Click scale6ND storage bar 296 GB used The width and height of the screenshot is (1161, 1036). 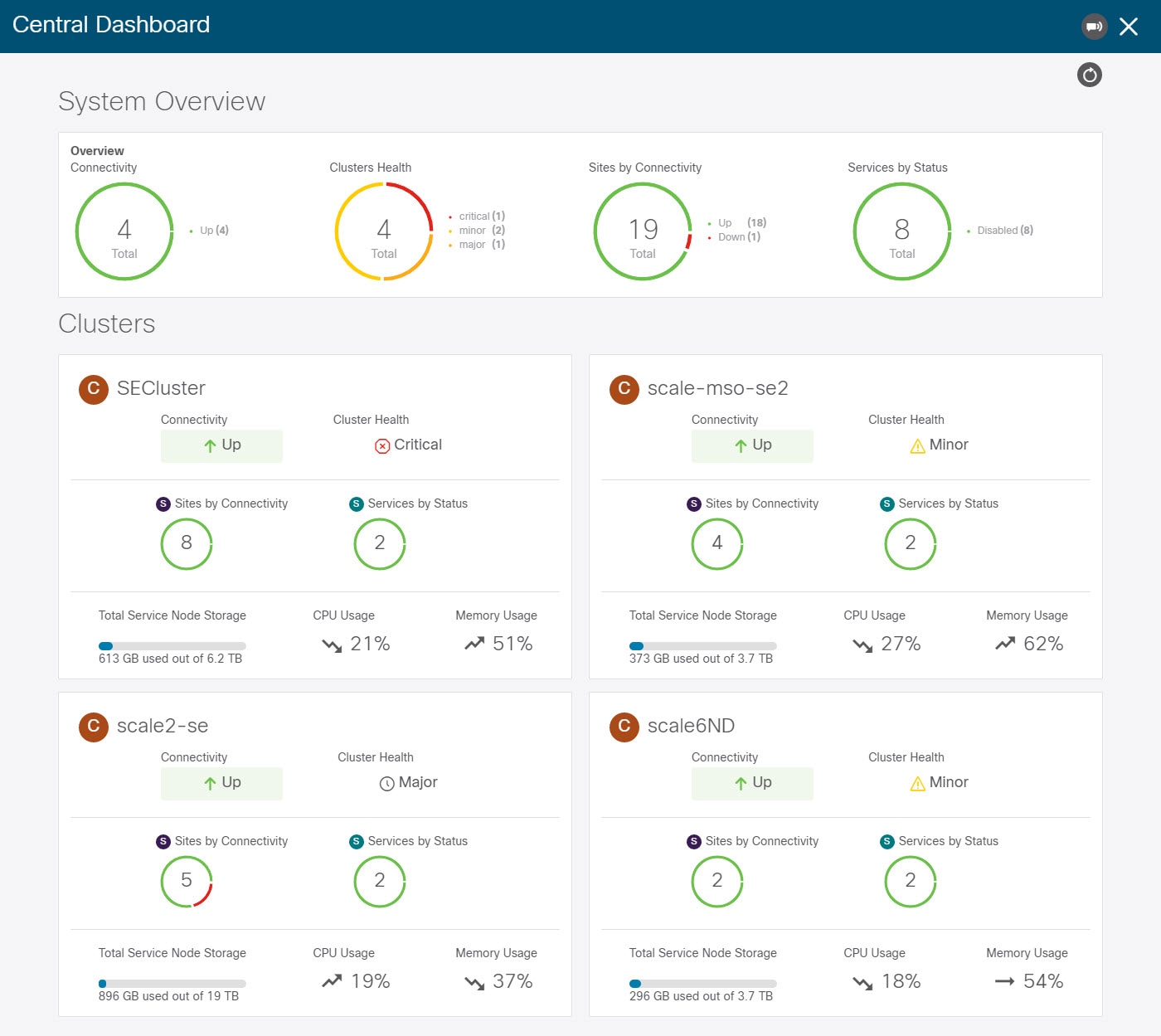703,984
